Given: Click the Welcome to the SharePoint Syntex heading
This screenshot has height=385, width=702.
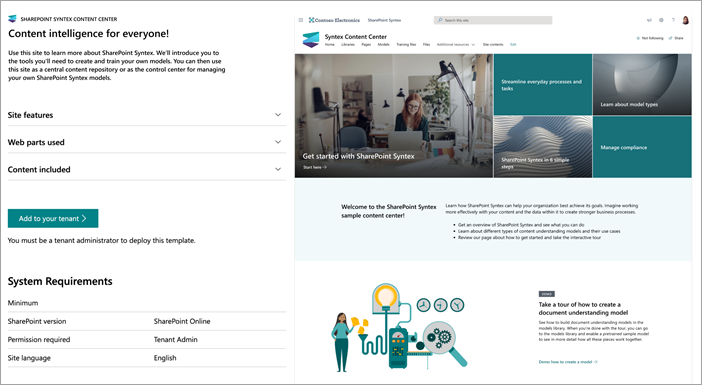Looking at the screenshot, I should [389, 211].
